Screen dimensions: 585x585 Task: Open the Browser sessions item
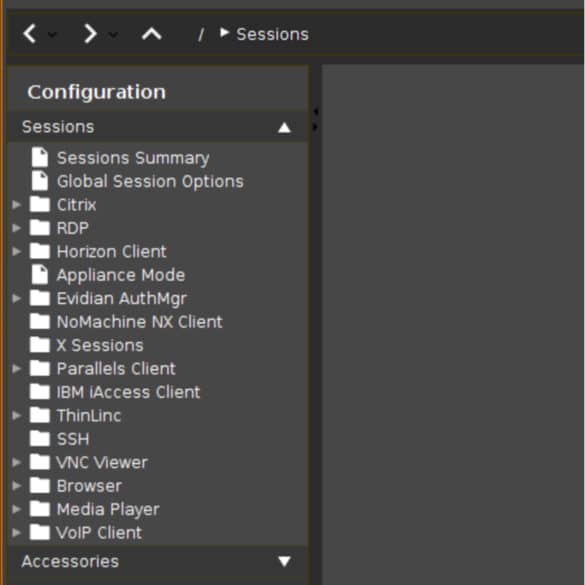(x=89, y=486)
